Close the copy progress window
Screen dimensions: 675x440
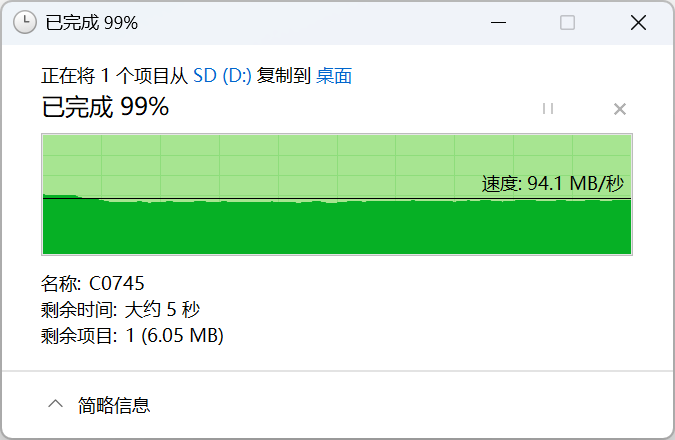[638, 22]
